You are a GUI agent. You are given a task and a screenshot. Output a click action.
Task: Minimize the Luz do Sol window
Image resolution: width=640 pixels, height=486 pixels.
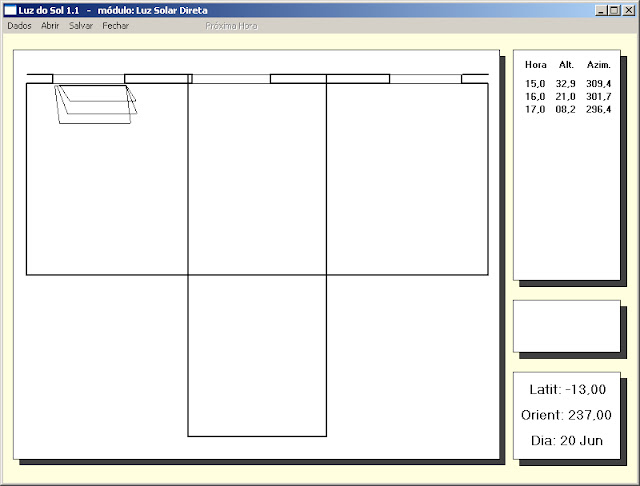pyautogui.click(x=600, y=10)
